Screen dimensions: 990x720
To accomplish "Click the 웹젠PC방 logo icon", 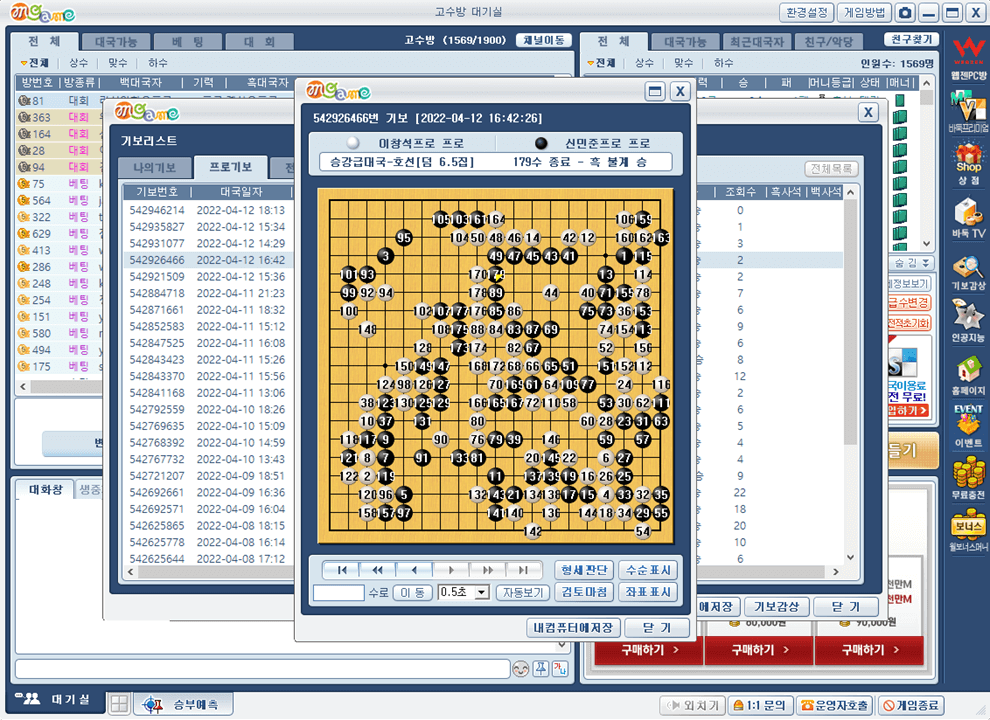I will (969, 59).
